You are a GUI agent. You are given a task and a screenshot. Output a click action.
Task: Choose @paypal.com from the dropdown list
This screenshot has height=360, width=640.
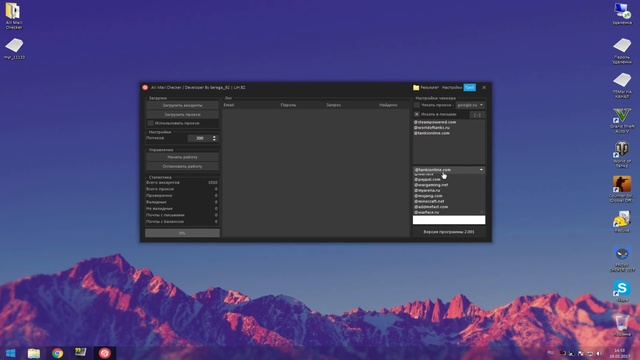point(427,179)
